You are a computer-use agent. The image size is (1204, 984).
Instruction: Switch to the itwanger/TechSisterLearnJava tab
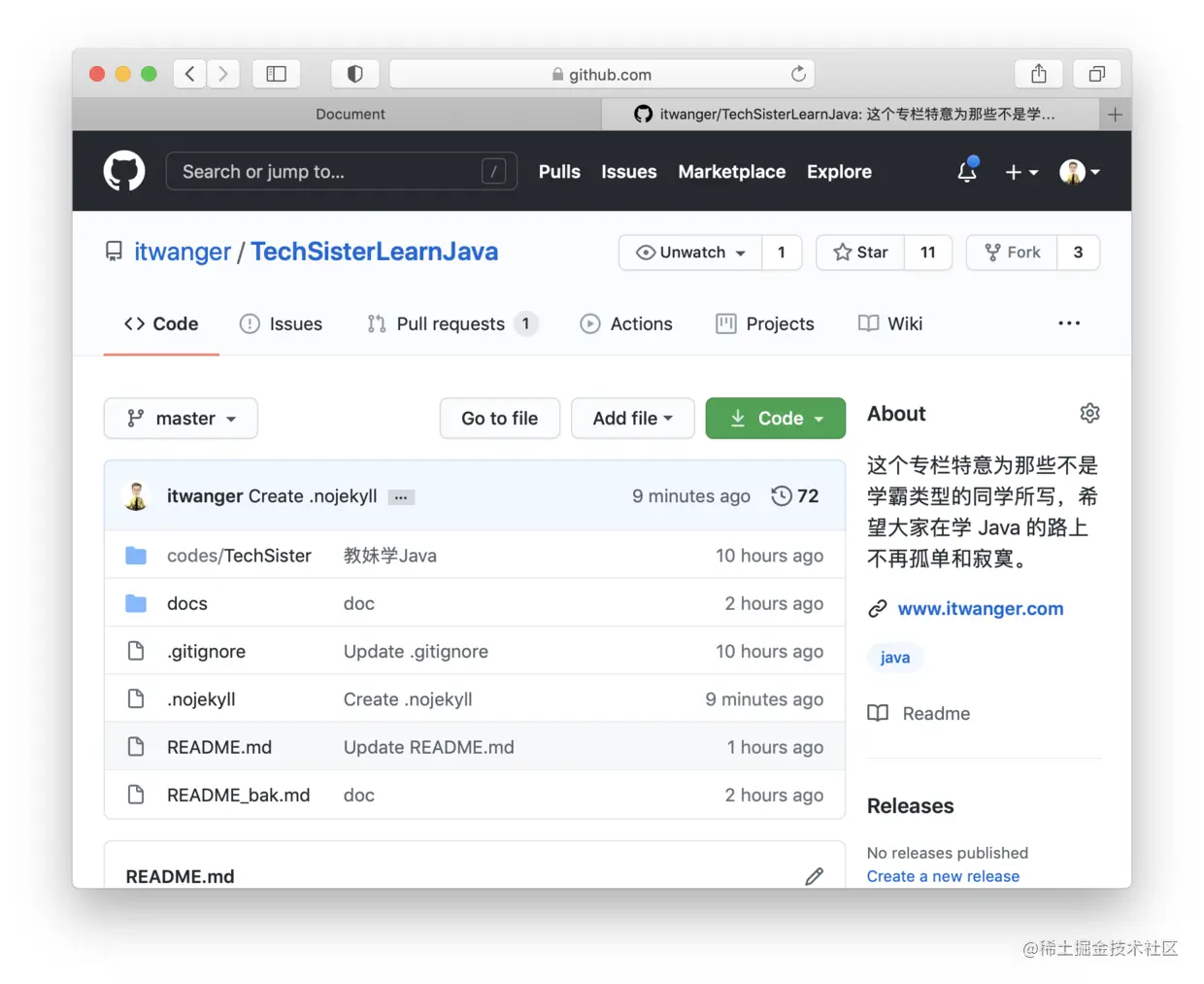click(852, 115)
